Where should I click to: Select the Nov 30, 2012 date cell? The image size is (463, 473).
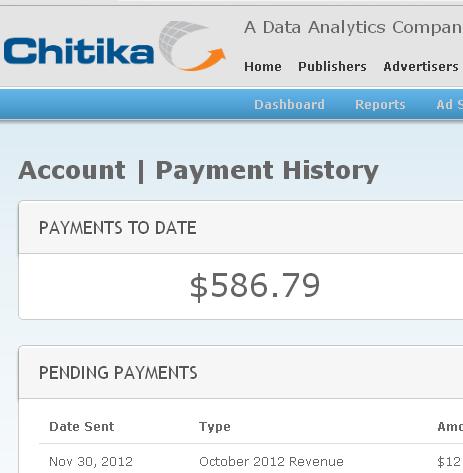pyautogui.click(x=91, y=462)
